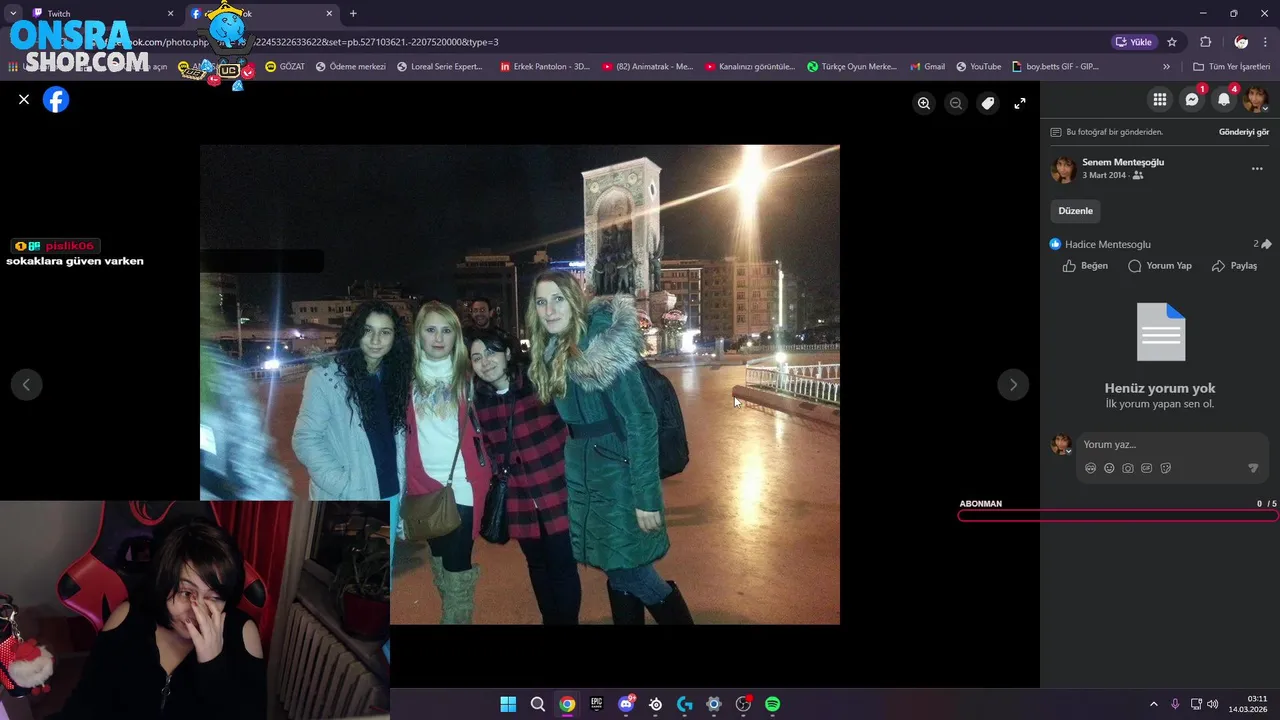Click the Düzenle button
Viewport: 1280px width, 720px height.
pos(1076,211)
